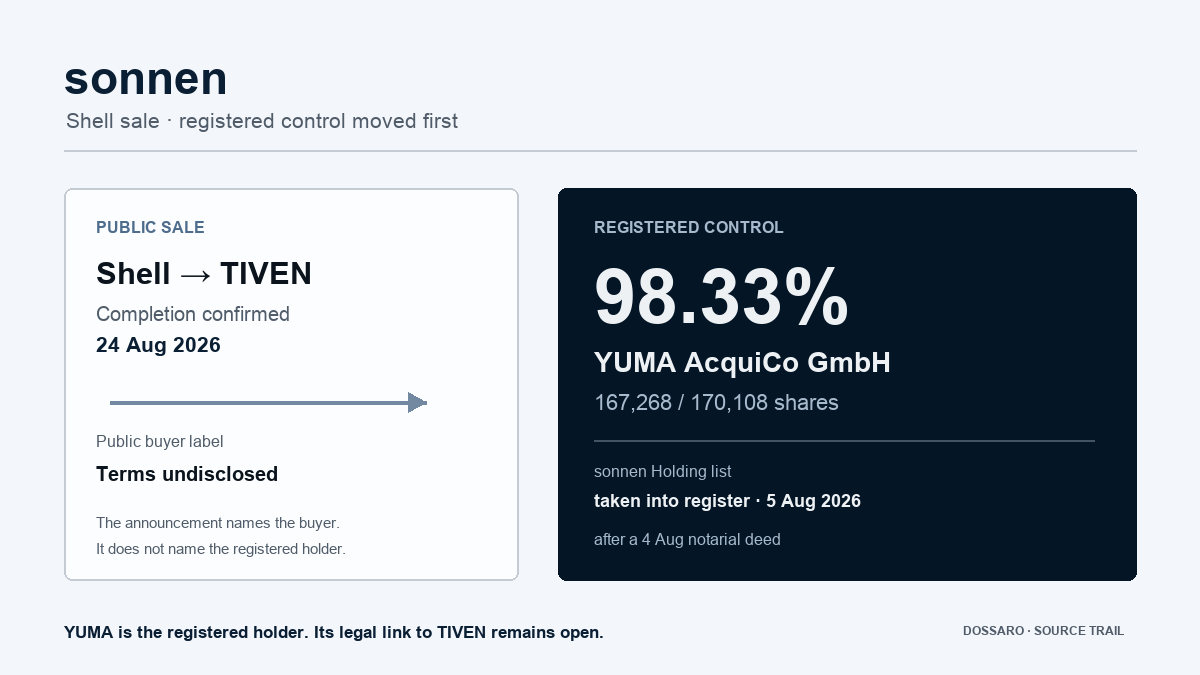Select the taken into register 5 Aug text
This screenshot has height=675, width=1200.
click(x=727, y=501)
